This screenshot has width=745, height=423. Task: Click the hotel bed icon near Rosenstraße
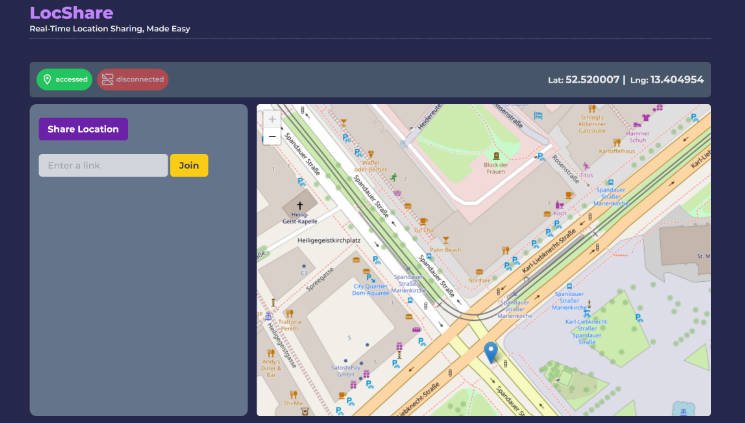click(538, 115)
